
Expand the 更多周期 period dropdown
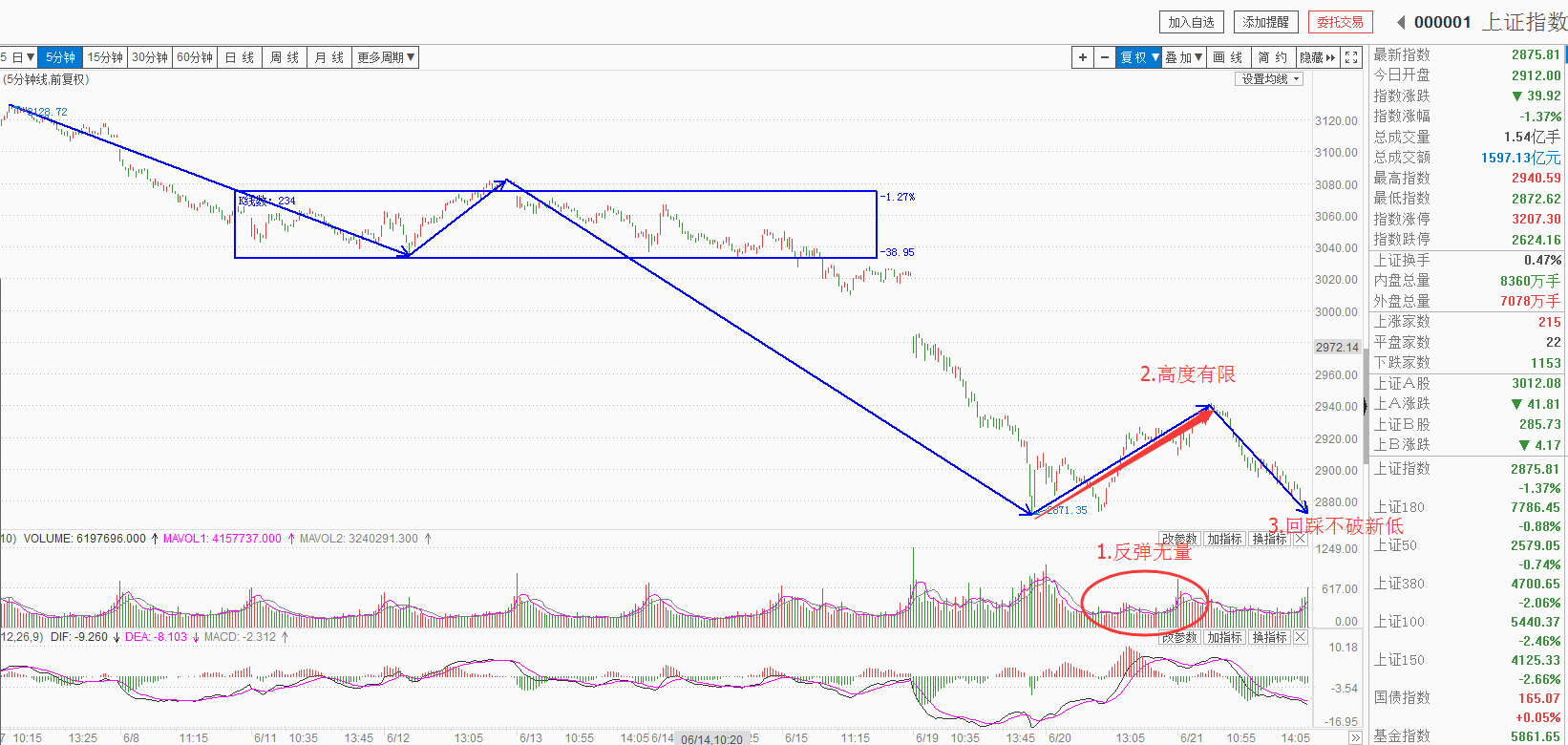tap(386, 57)
